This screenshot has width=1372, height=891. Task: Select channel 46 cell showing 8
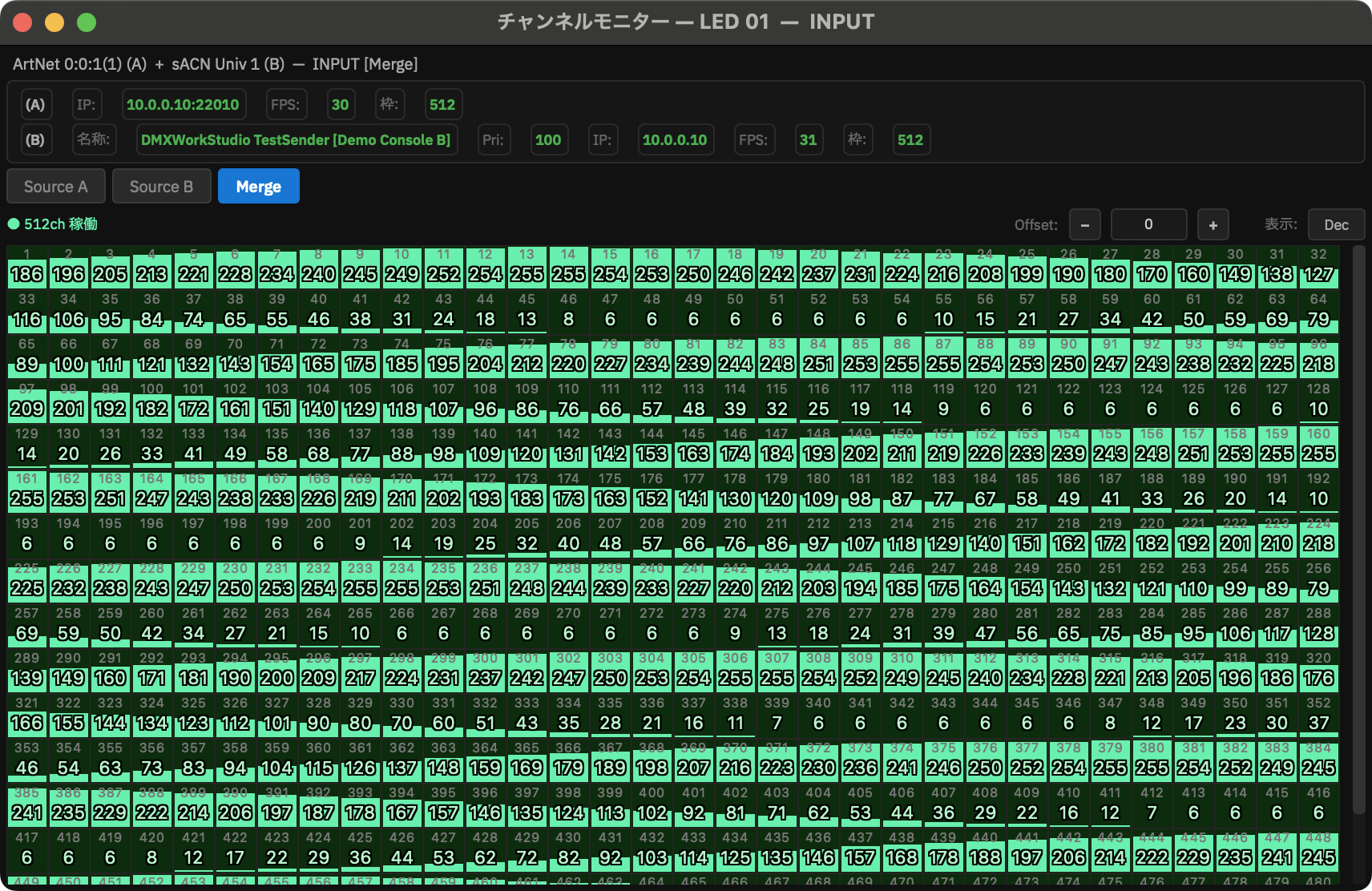pyautogui.click(x=569, y=312)
